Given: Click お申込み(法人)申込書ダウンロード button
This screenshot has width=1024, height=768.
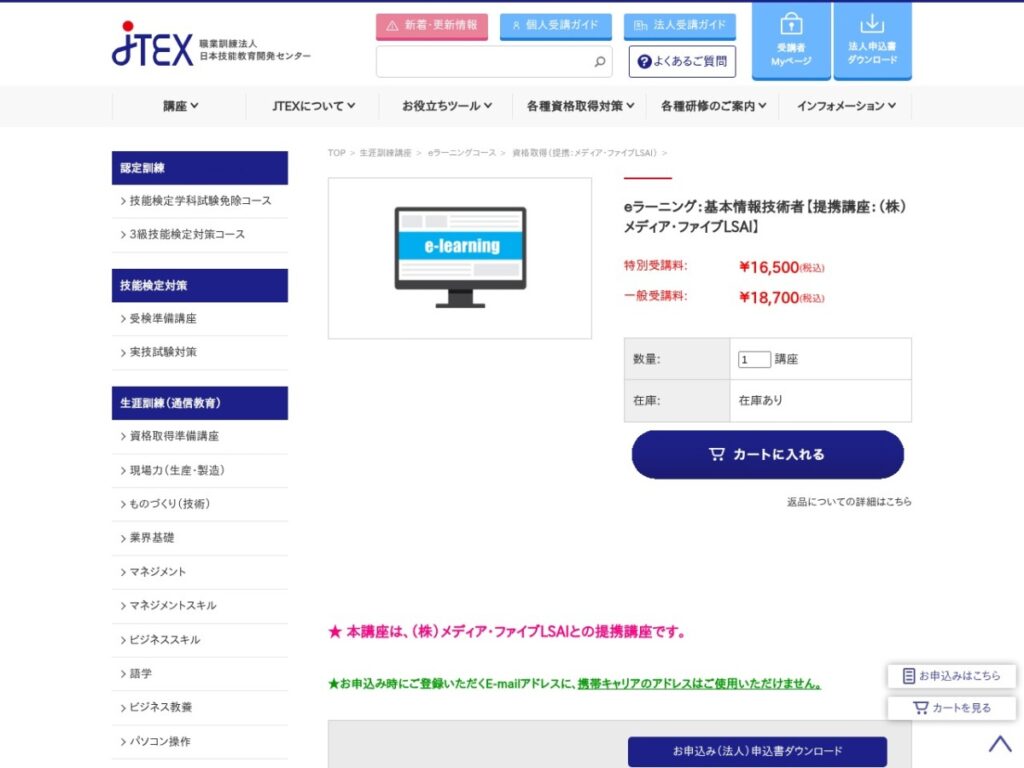Looking at the screenshot, I should (x=758, y=752).
